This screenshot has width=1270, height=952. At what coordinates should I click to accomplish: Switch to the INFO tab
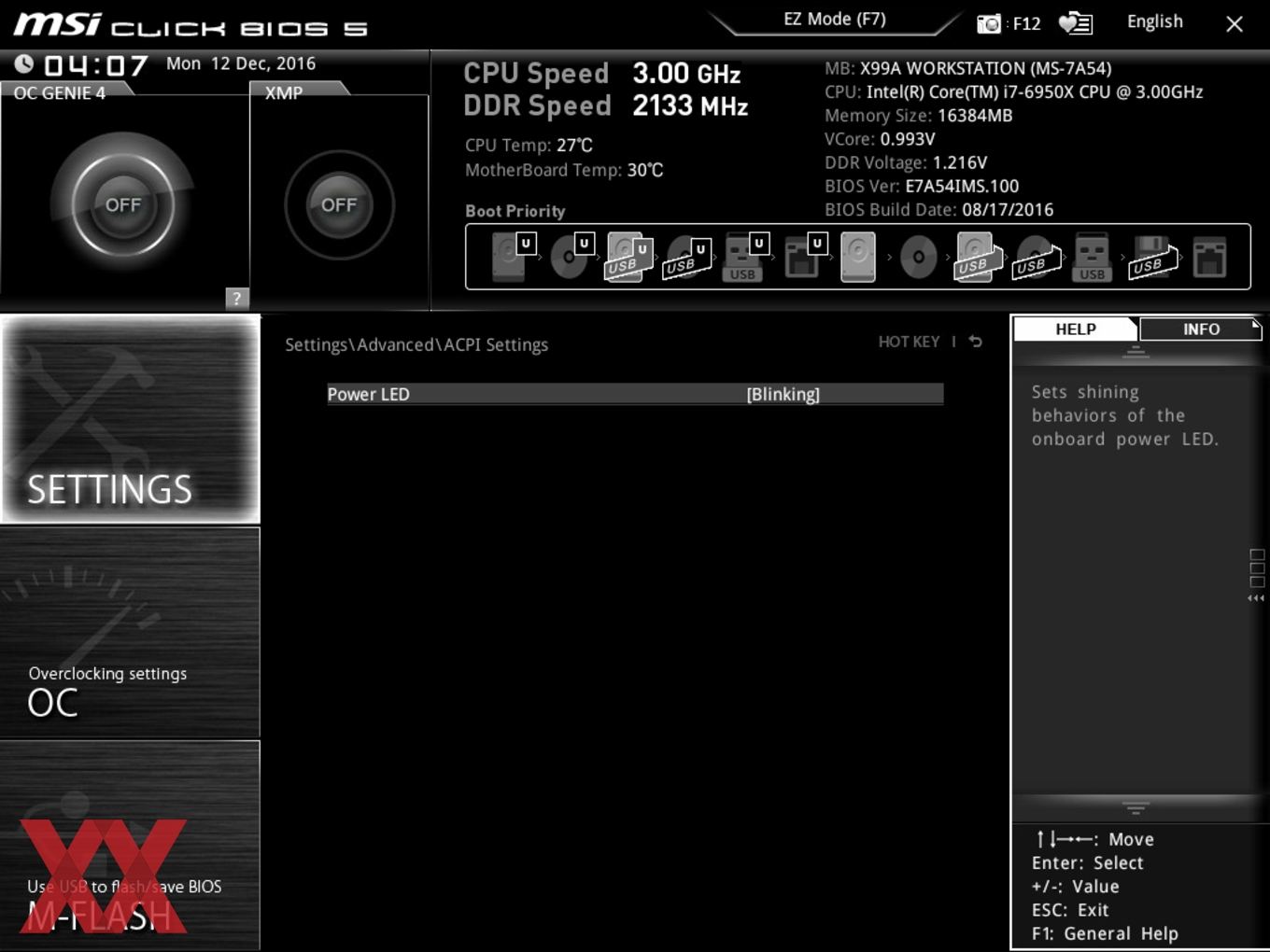coord(1201,329)
